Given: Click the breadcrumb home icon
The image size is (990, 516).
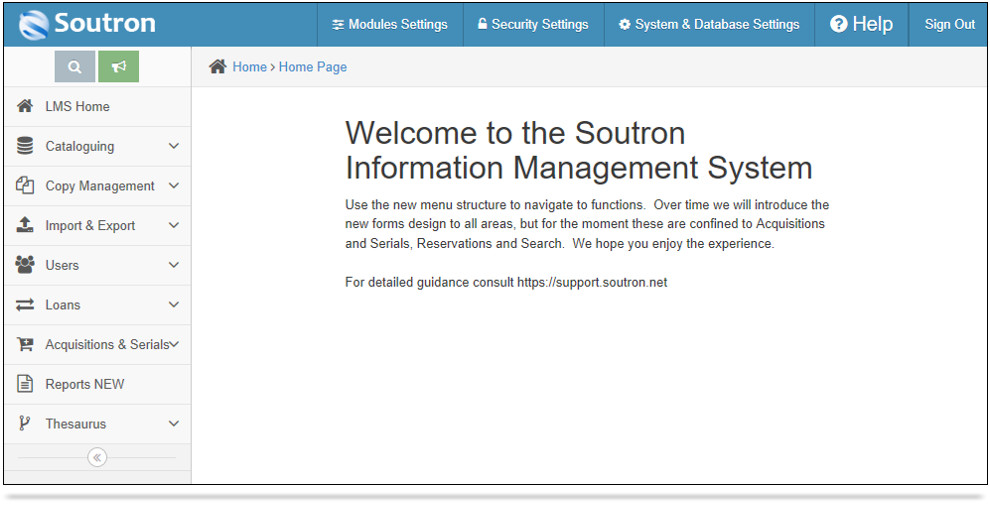Looking at the screenshot, I should pyautogui.click(x=218, y=66).
